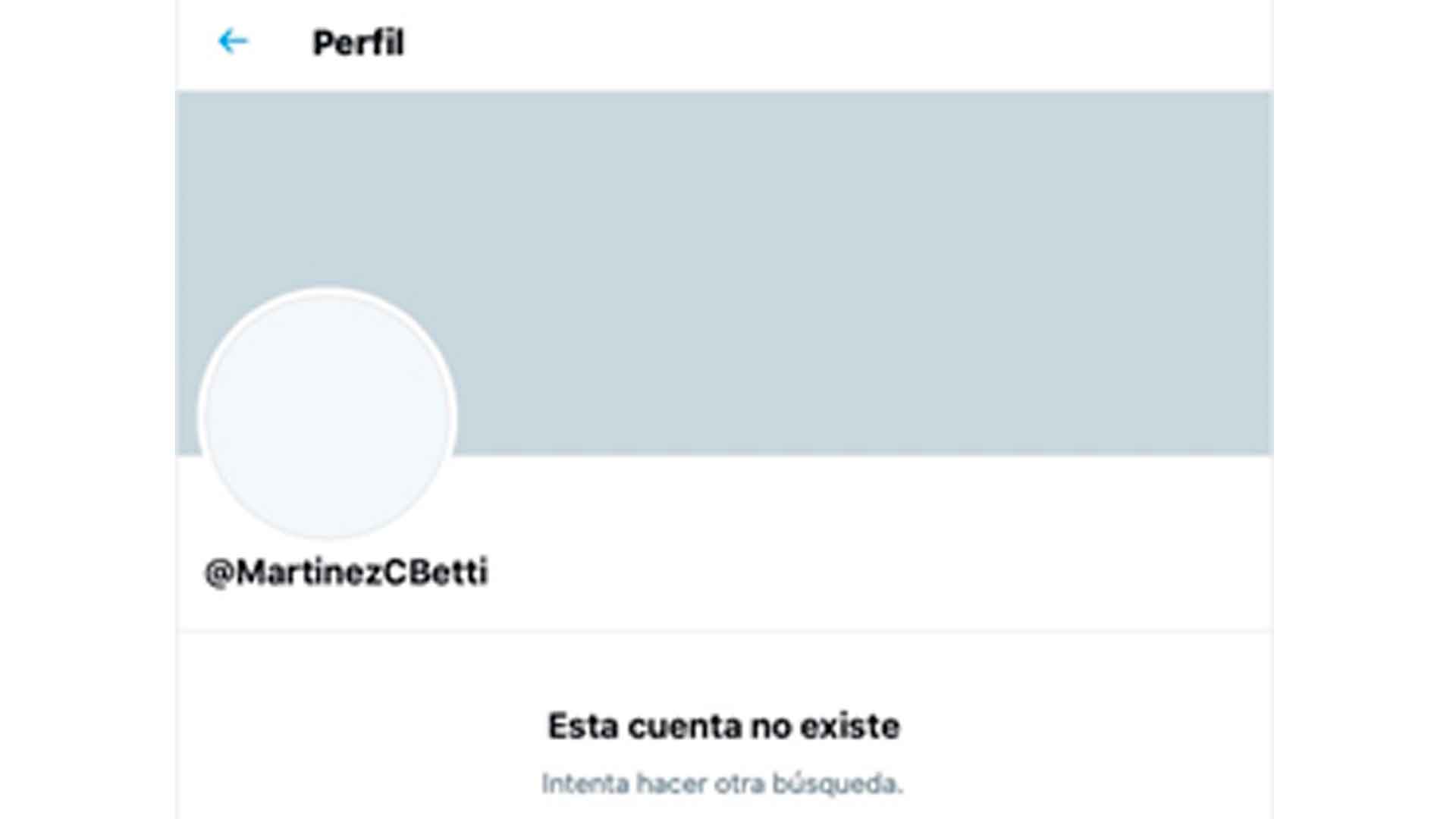This screenshot has width=1456, height=819.
Task: Click the 'Esta cuenta no existe' message
Action: [x=724, y=726]
